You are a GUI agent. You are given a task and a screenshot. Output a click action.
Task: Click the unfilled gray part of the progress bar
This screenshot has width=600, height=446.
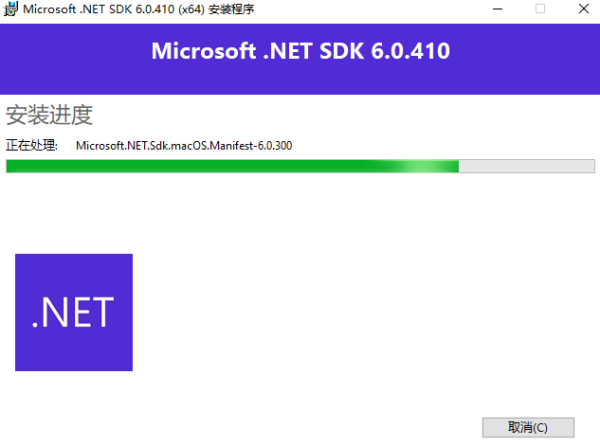click(527, 166)
